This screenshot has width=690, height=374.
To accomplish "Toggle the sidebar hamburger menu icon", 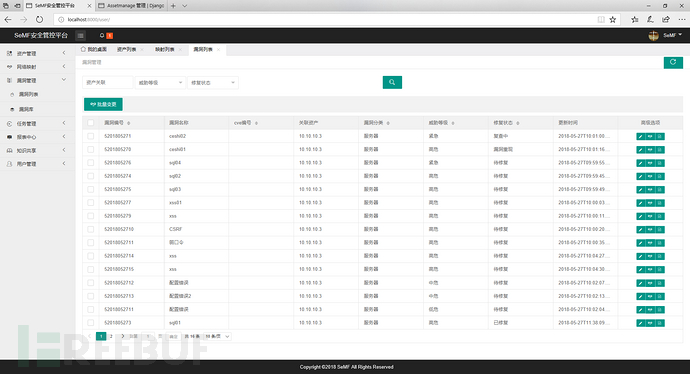I will tap(81, 36).
